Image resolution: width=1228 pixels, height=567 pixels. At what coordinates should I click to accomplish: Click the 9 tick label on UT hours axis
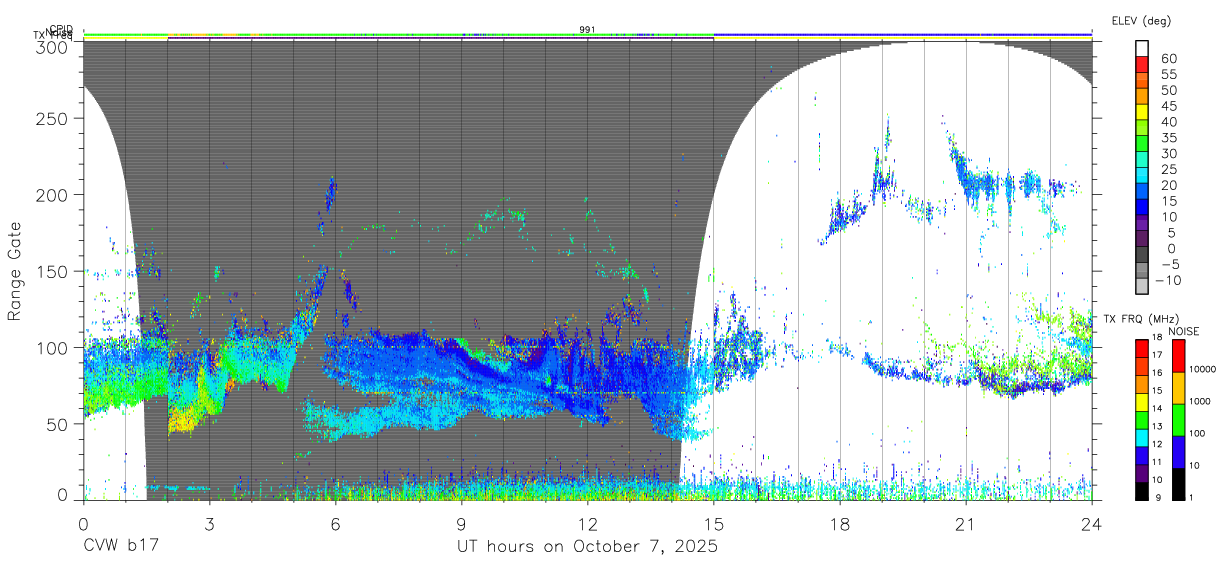click(x=462, y=524)
